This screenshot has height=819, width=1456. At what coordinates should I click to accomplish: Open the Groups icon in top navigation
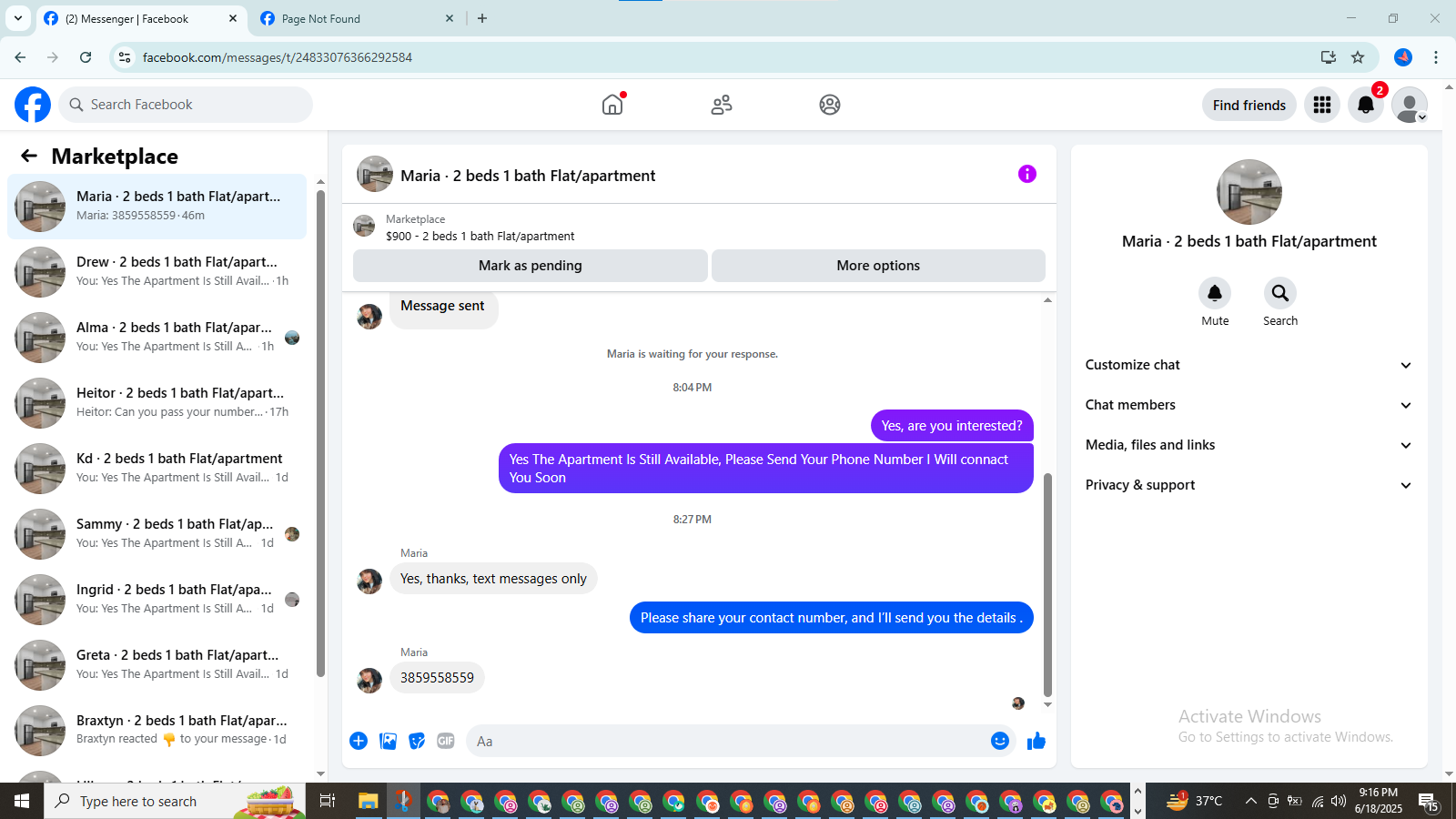(x=830, y=105)
